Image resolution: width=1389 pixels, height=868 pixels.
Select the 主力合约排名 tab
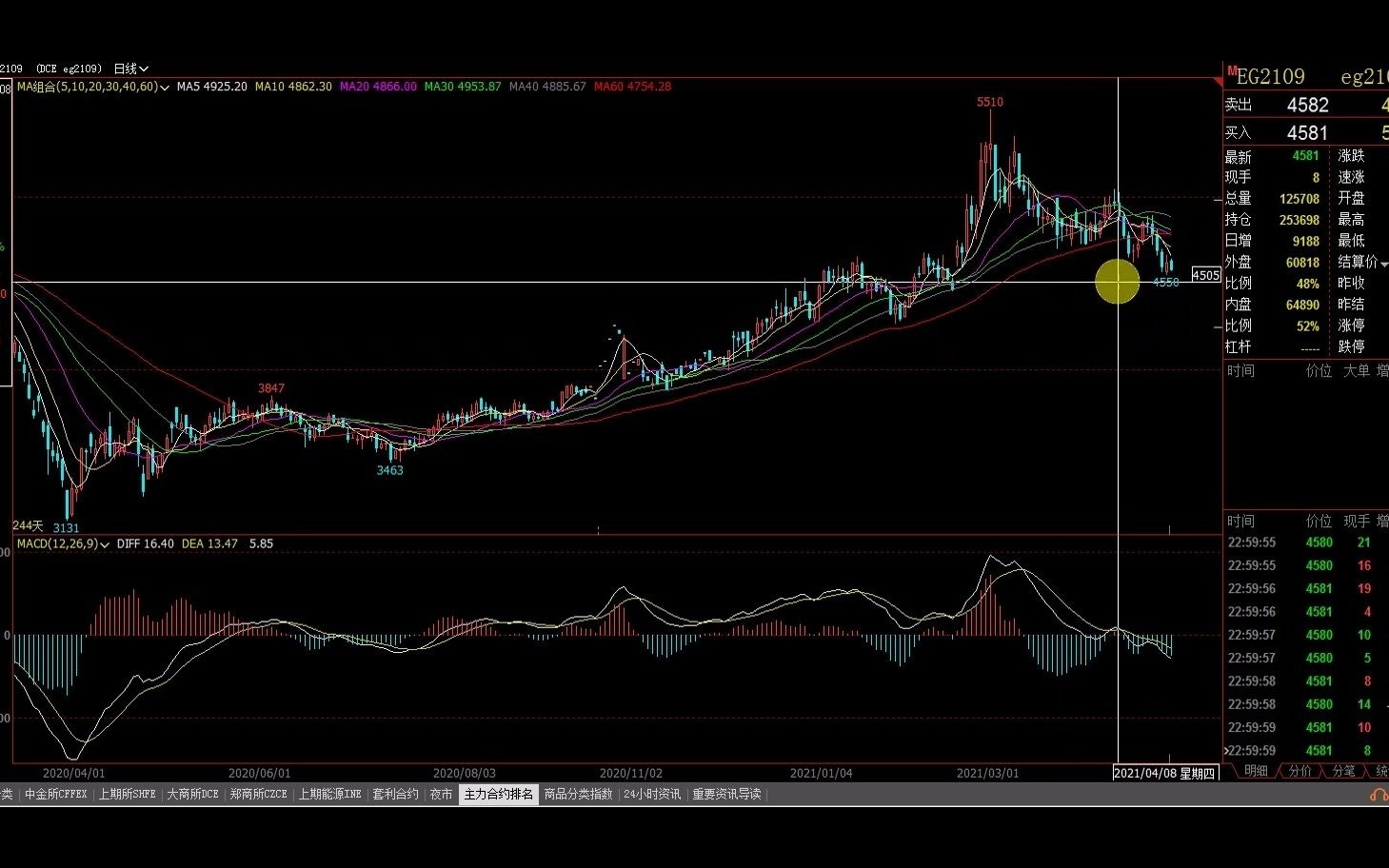point(499,794)
